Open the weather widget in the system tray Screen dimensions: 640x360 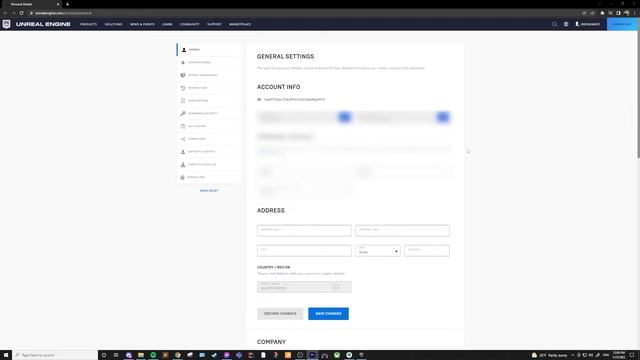(x=549, y=355)
